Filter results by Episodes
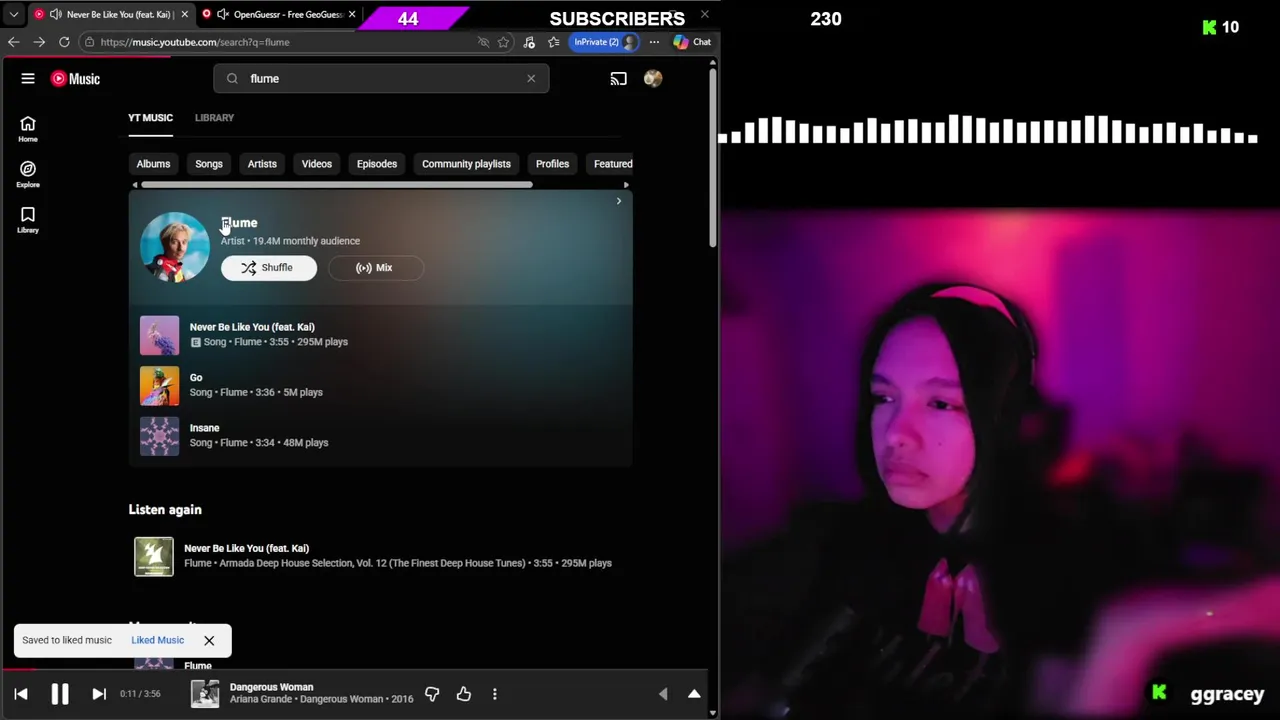 click(377, 164)
